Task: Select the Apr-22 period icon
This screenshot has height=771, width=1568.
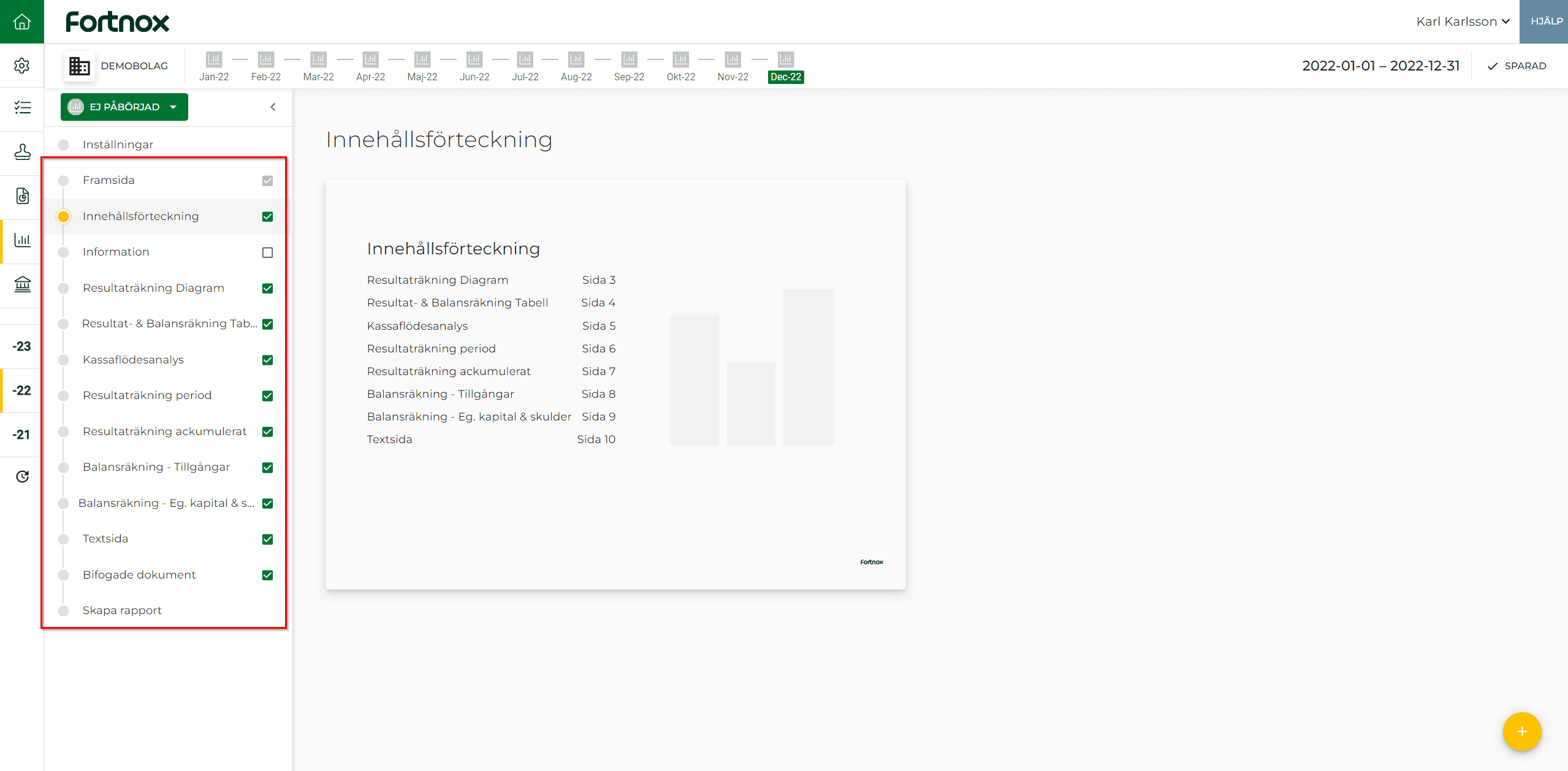Action: (x=370, y=59)
